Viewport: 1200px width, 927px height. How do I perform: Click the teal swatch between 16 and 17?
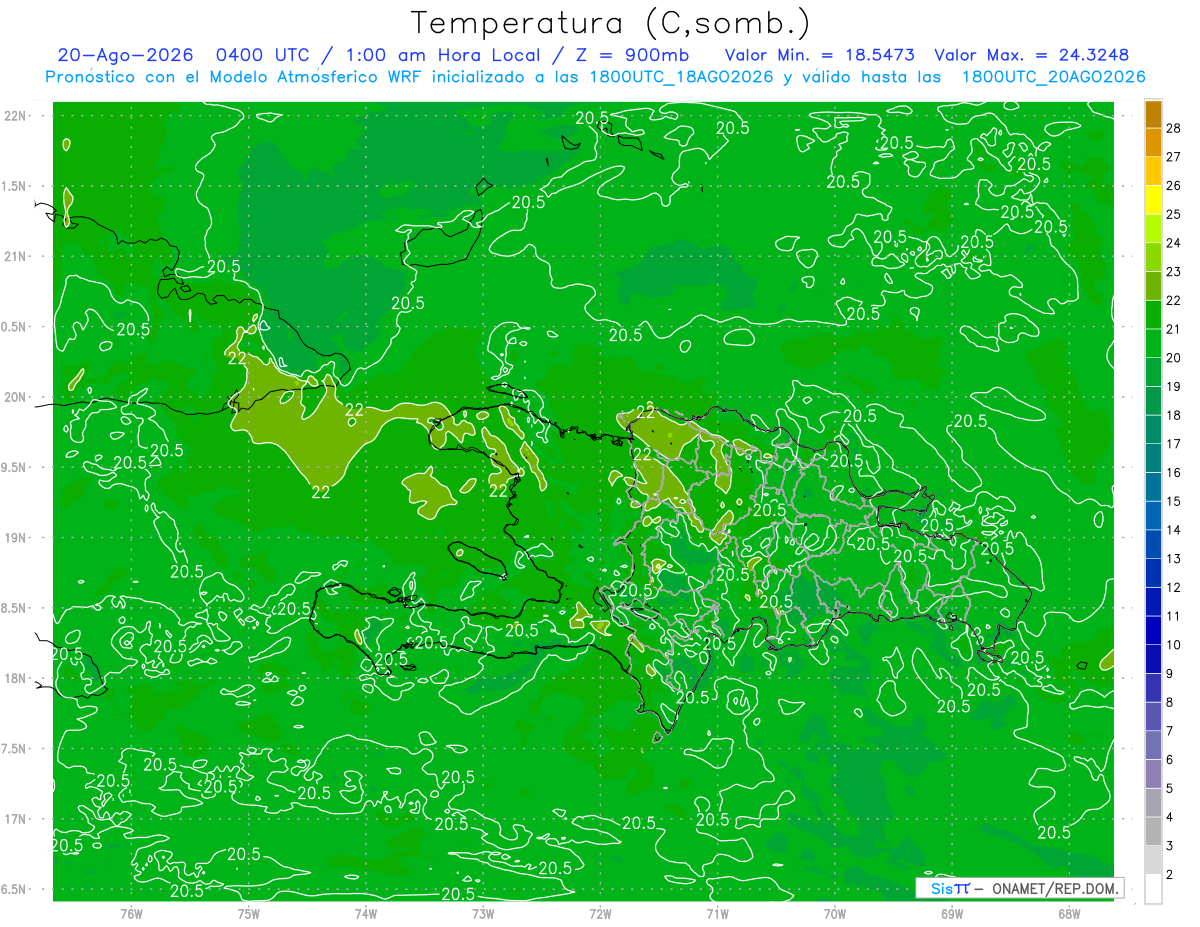tap(1153, 458)
